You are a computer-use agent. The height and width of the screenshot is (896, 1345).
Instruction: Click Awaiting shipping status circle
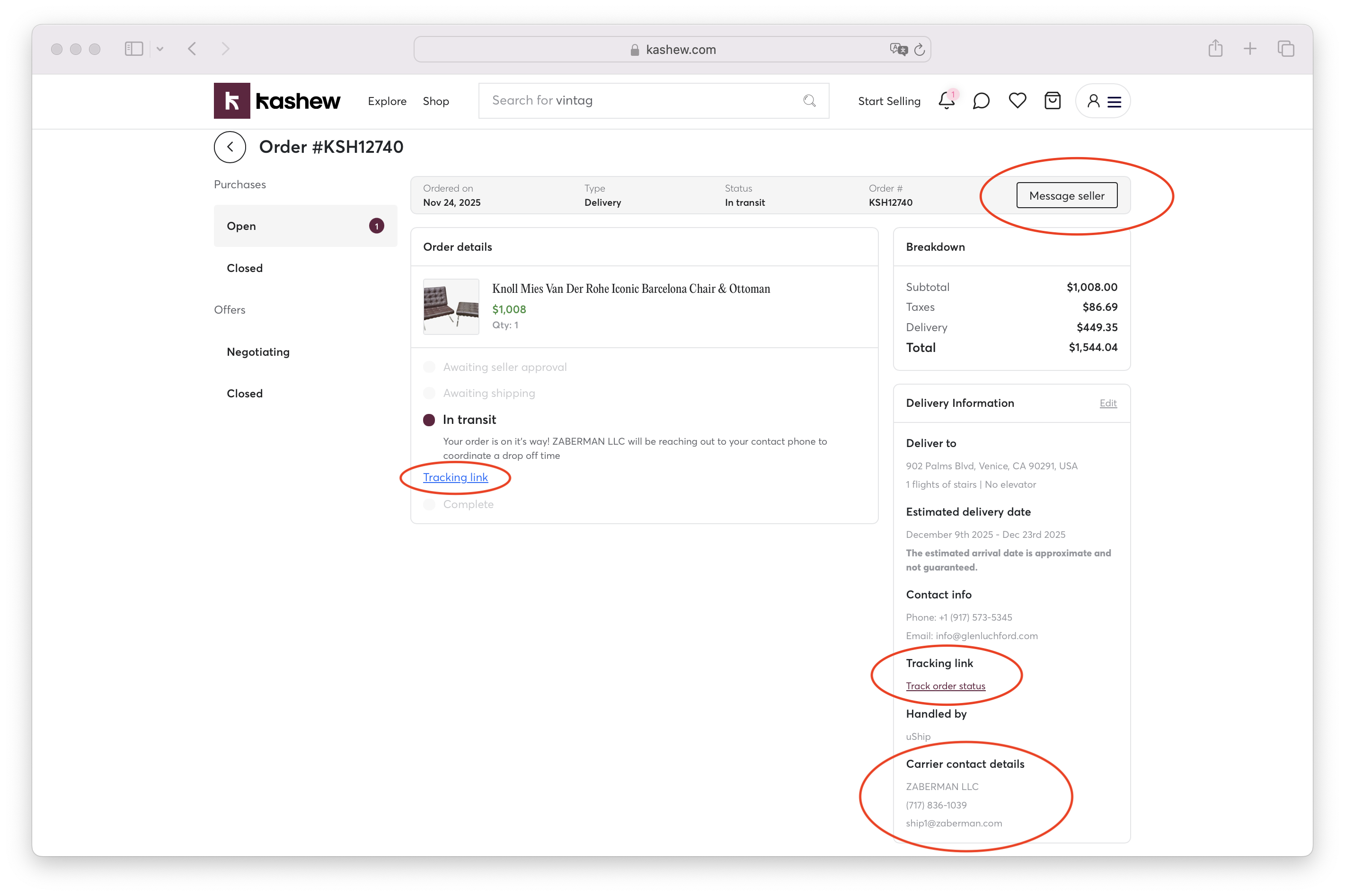(x=429, y=393)
